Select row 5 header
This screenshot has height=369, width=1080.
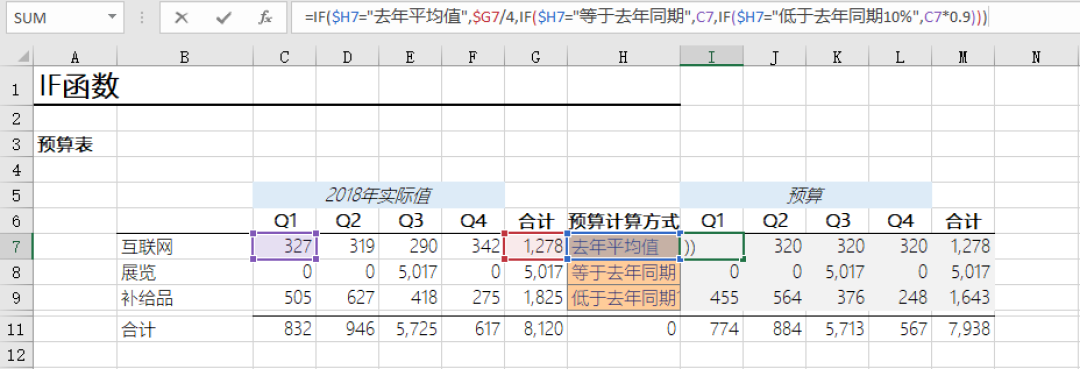pos(17,196)
